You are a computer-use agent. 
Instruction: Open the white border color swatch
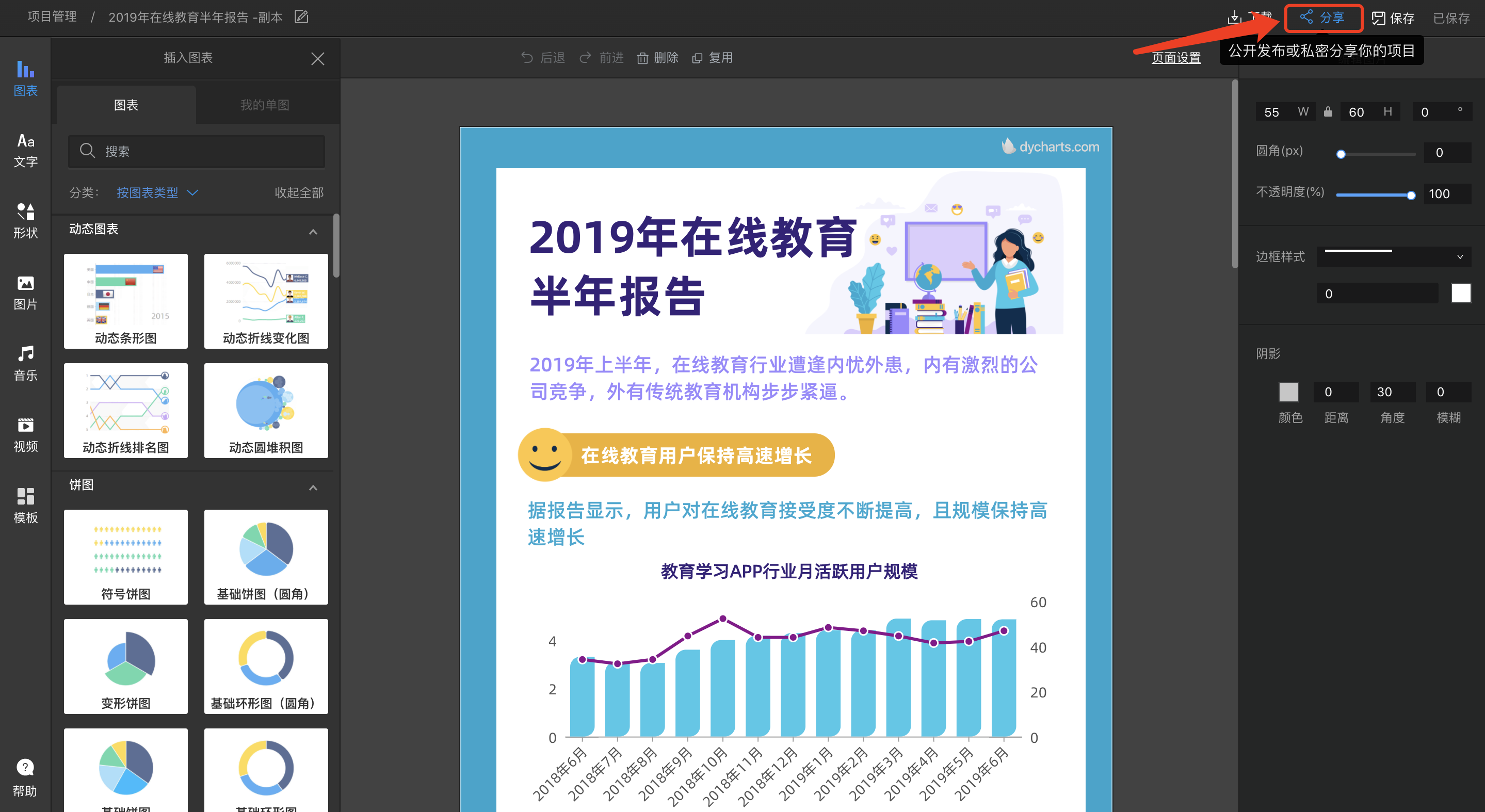tap(1461, 294)
